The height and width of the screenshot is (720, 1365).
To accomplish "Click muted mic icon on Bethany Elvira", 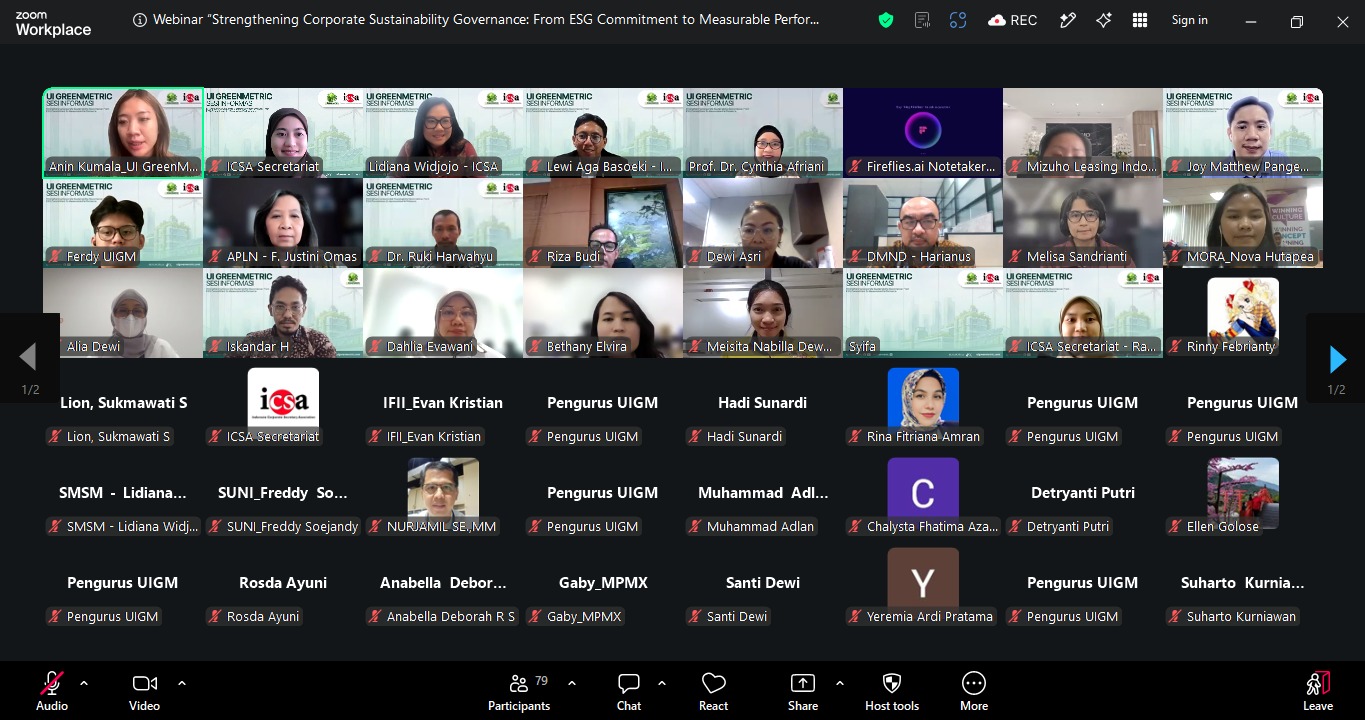I will tap(534, 347).
